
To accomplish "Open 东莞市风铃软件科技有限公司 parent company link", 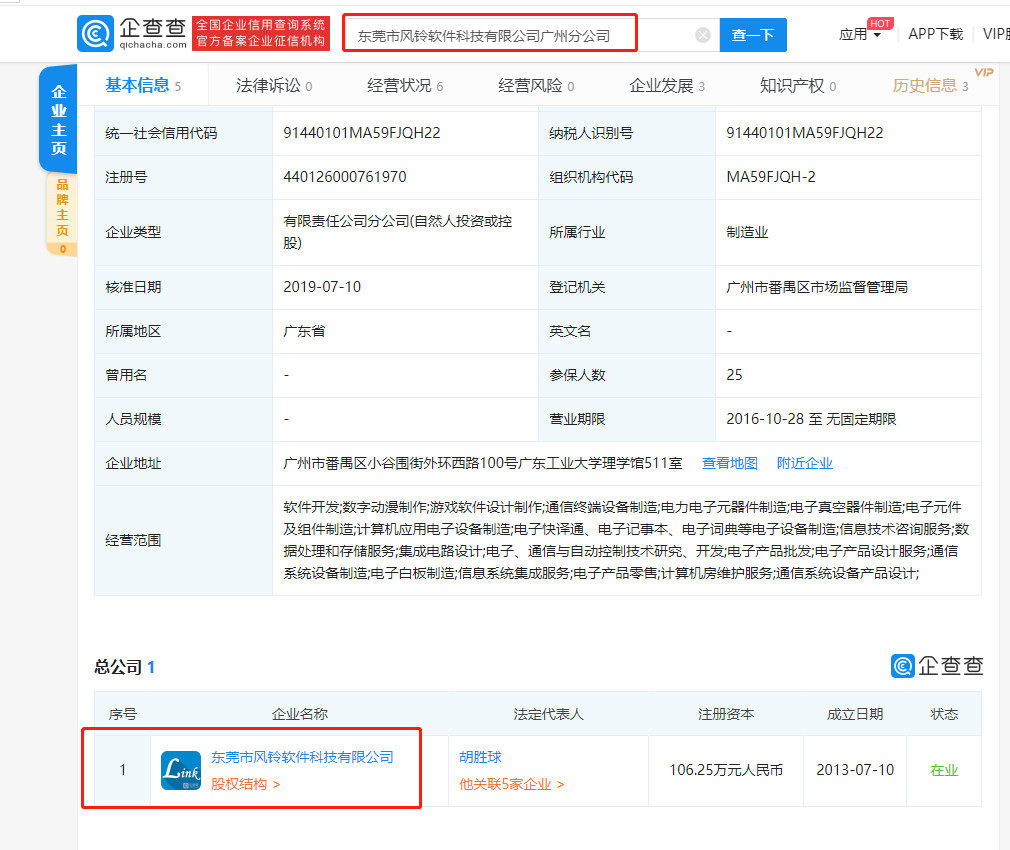I will (x=302, y=757).
